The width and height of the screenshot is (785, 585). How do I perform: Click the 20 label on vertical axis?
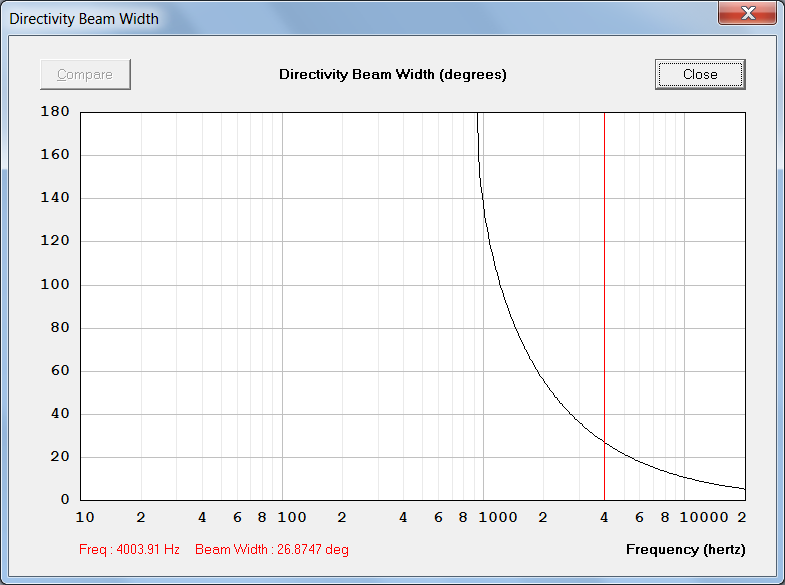click(x=60, y=456)
